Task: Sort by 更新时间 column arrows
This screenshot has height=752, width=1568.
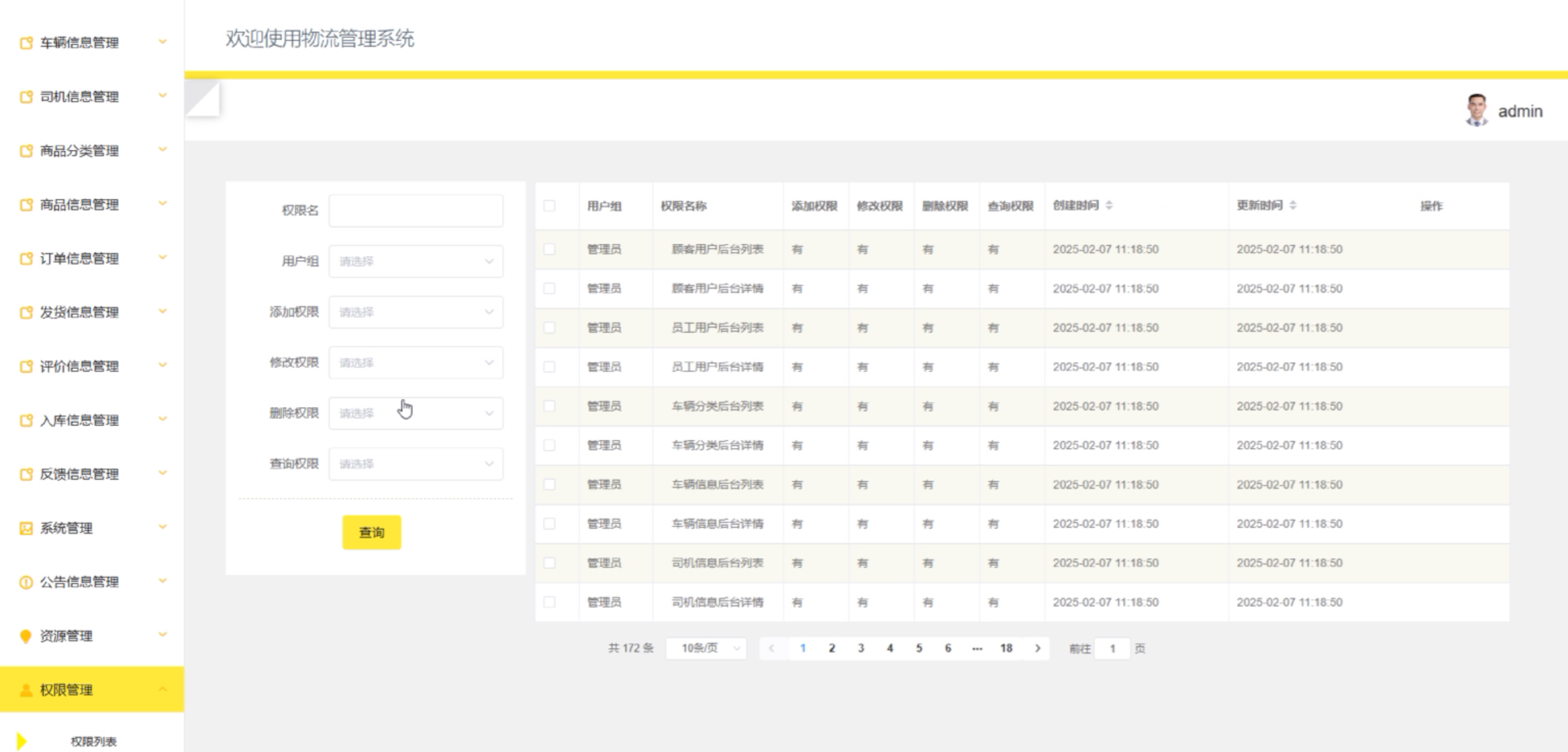Action: pyautogui.click(x=1293, y=206)
